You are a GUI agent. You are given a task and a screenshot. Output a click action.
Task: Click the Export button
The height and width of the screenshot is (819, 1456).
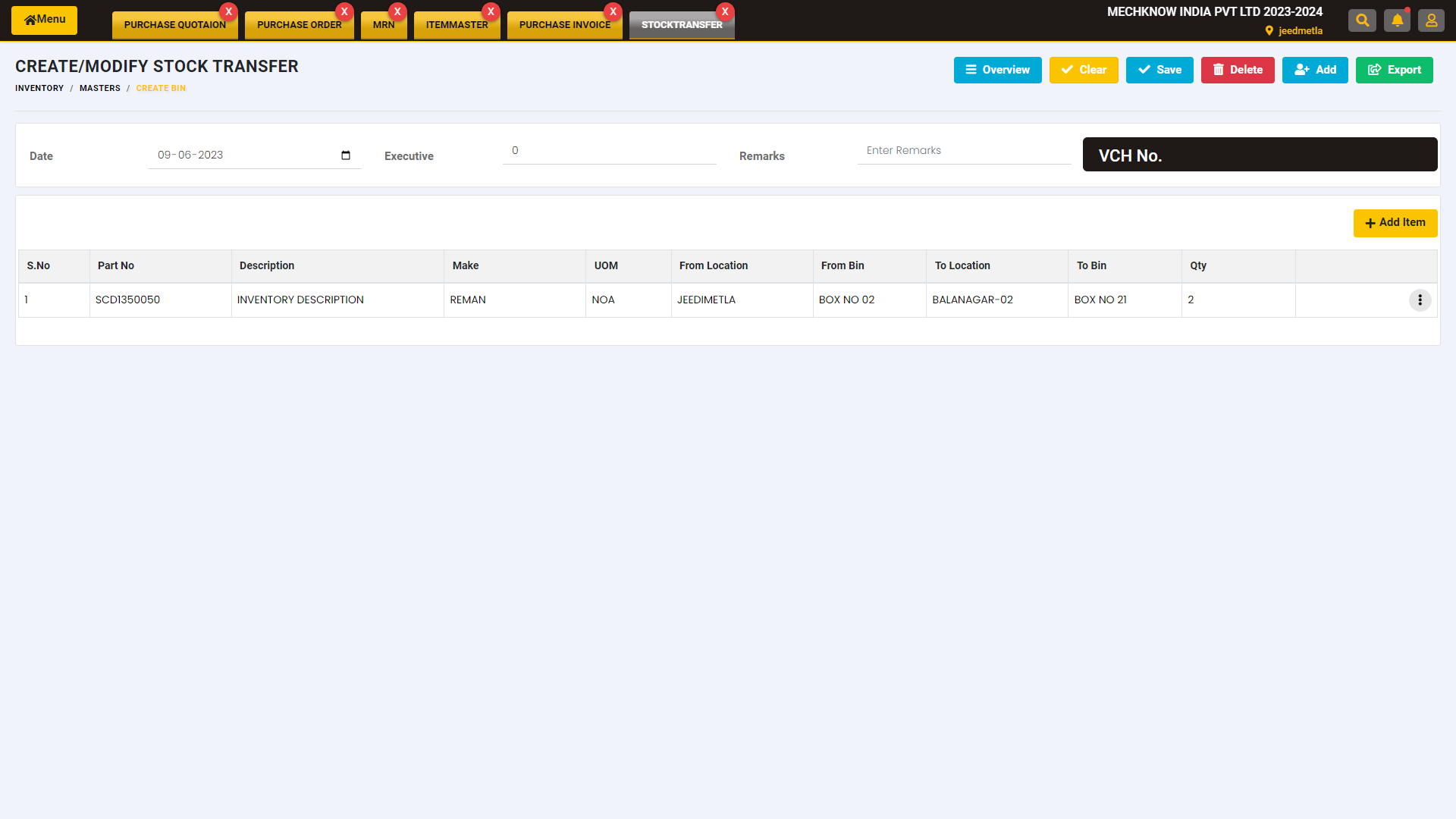coord(1394,70)
